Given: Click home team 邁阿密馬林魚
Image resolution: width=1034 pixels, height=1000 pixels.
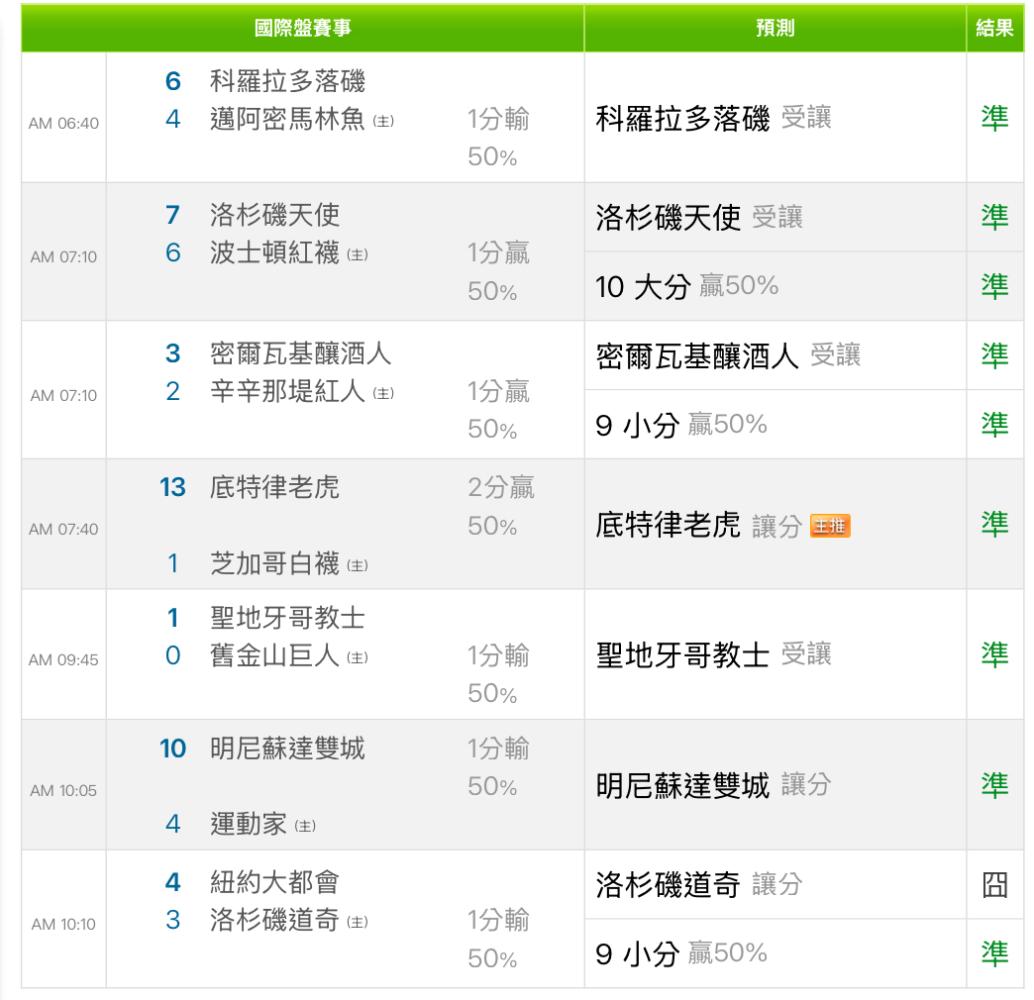Looking at the screenshot, I should point(288,119).
